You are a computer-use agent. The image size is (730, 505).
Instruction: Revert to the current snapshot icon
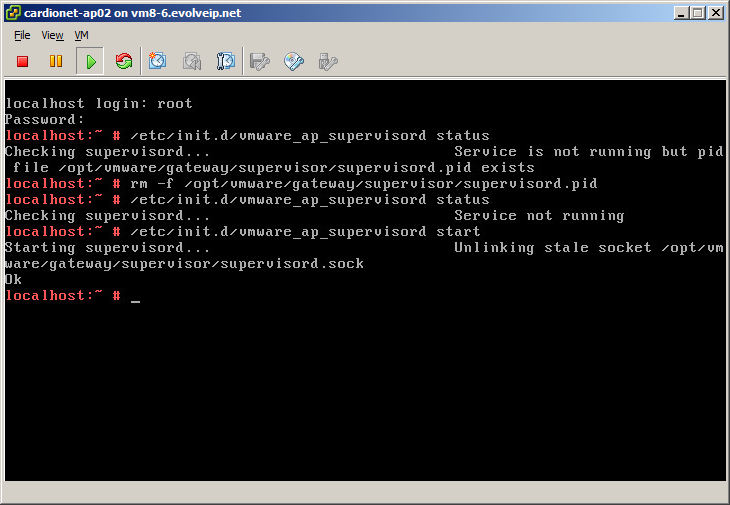coord(192,62)
